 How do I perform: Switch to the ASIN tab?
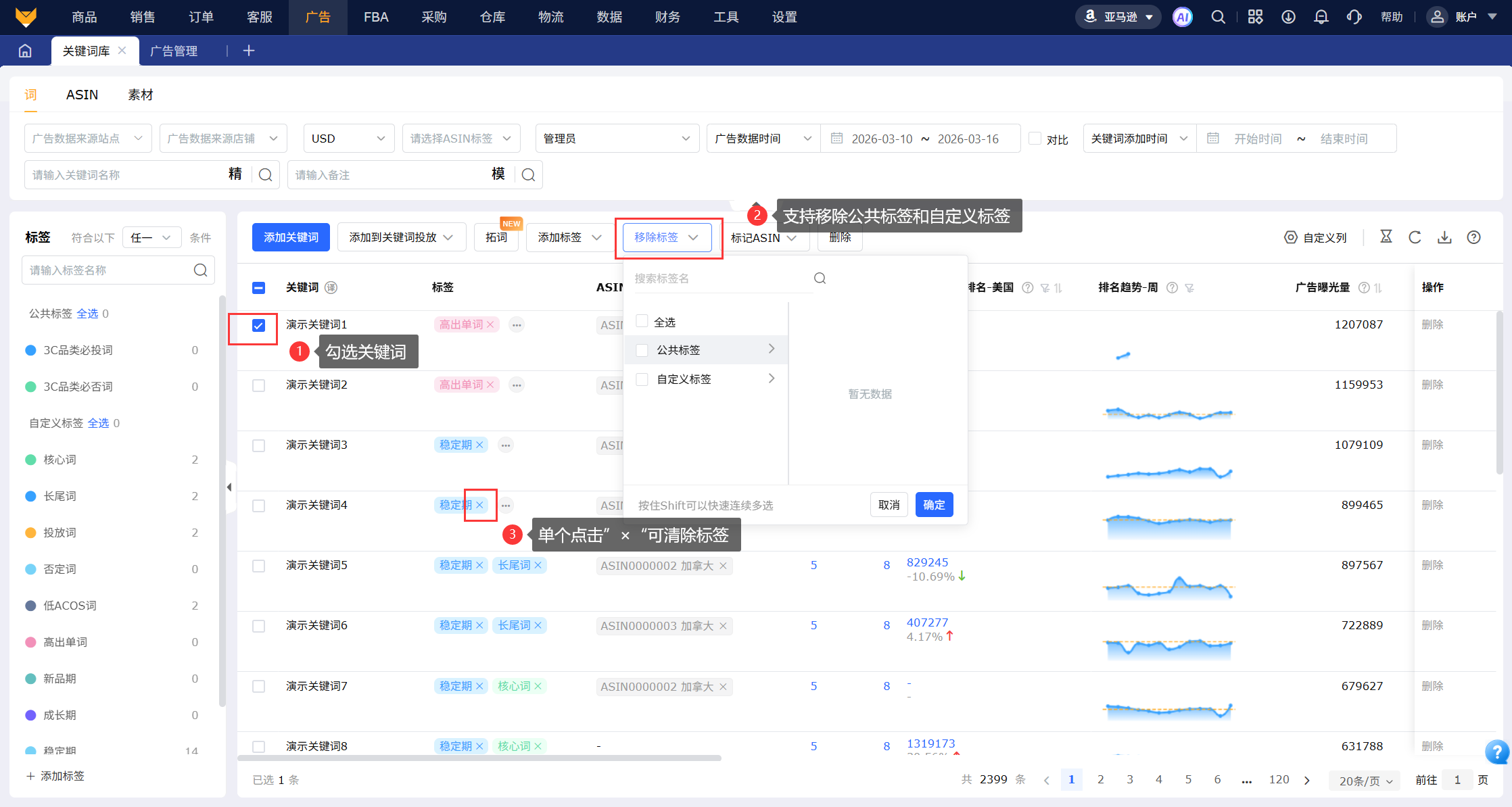point(82,95)
